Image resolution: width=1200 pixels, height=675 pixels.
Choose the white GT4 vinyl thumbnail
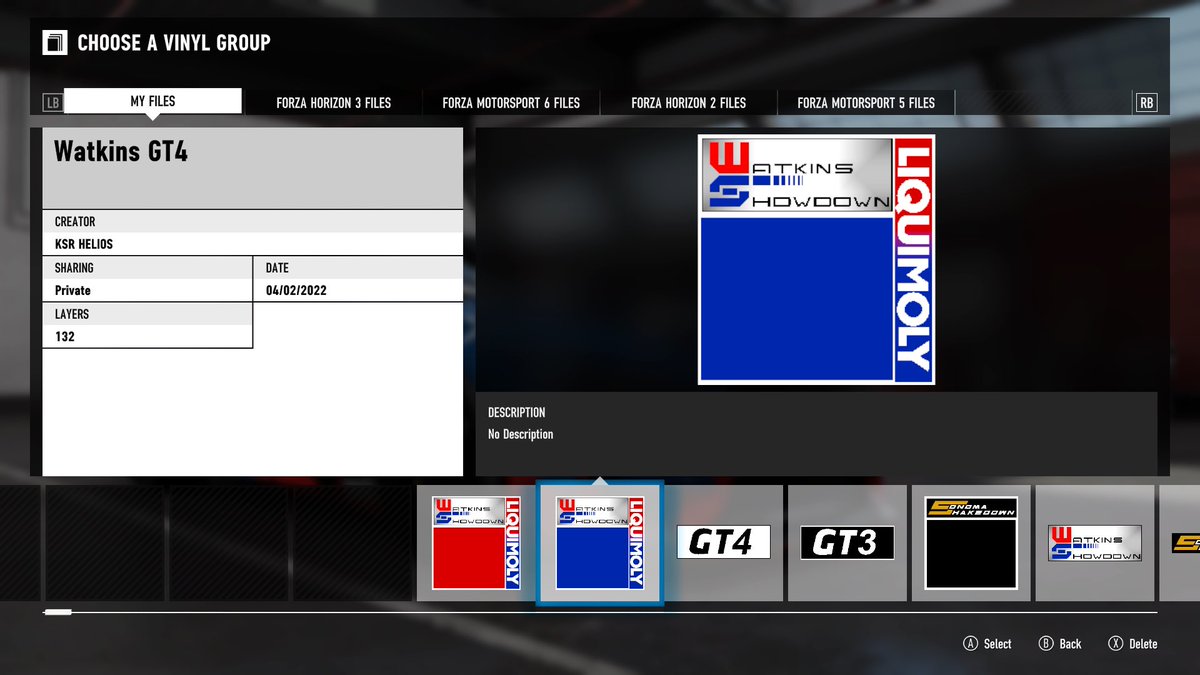[x=723, y=543]
